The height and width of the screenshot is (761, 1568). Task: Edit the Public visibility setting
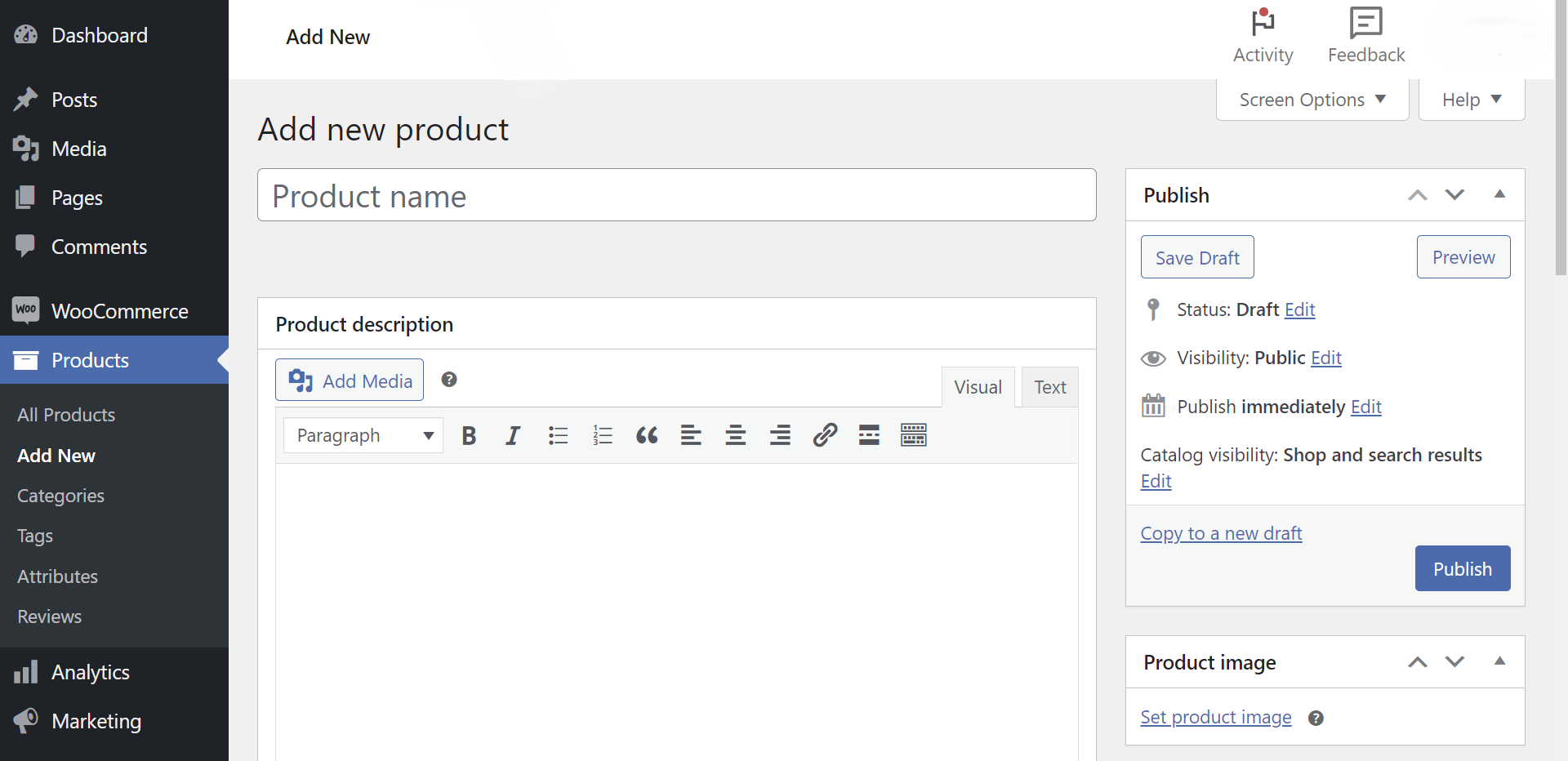coord(1326,358)
